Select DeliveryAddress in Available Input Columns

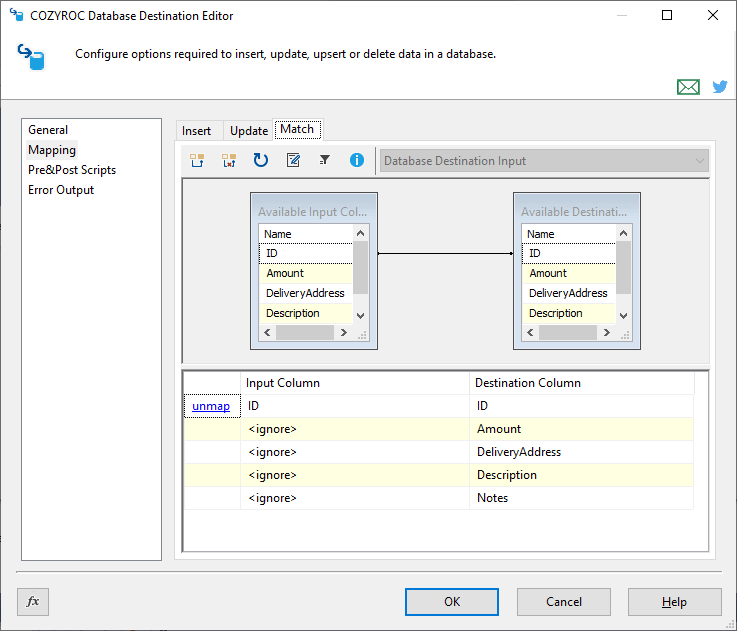tap(306, 293)
